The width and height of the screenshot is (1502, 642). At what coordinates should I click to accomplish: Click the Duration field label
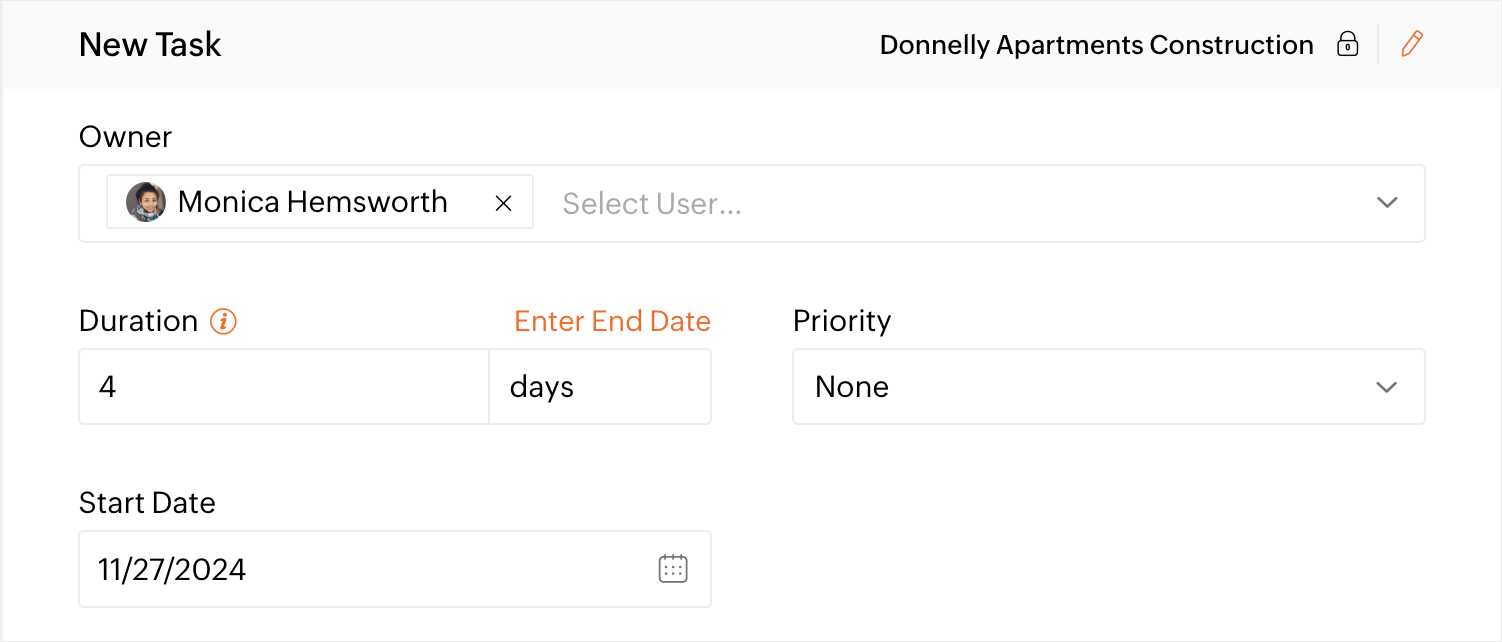coord(138,321)
